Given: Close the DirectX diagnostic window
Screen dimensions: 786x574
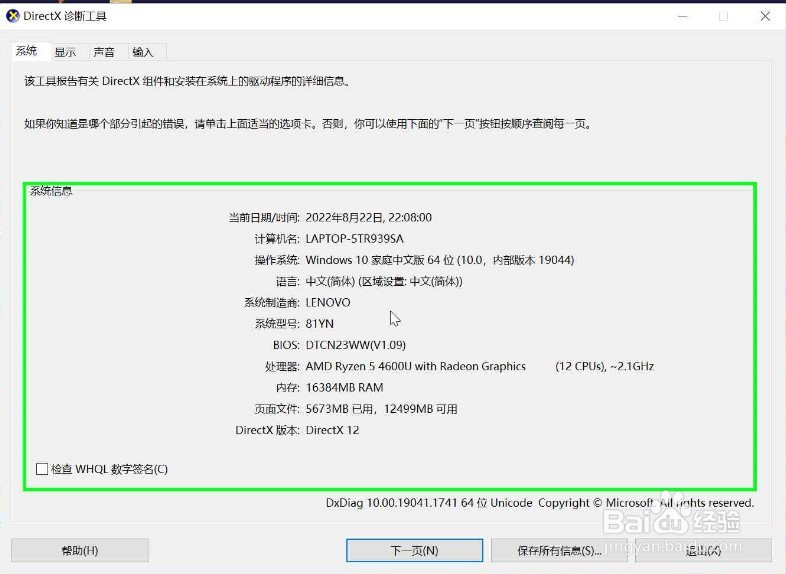Looking at the screenshot, I should click(765, 16).
